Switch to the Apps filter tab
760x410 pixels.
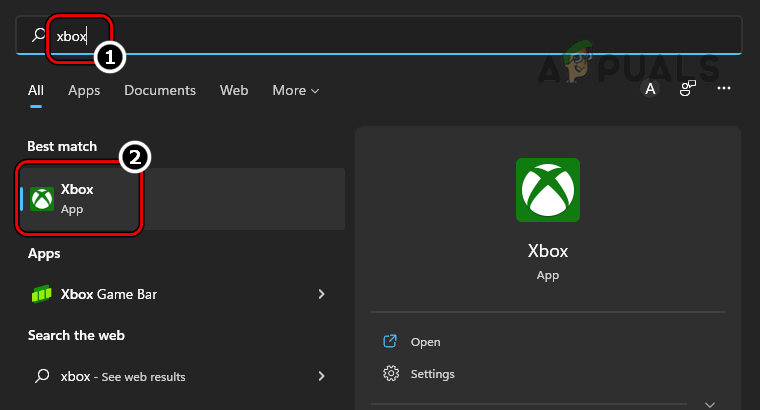84,90
